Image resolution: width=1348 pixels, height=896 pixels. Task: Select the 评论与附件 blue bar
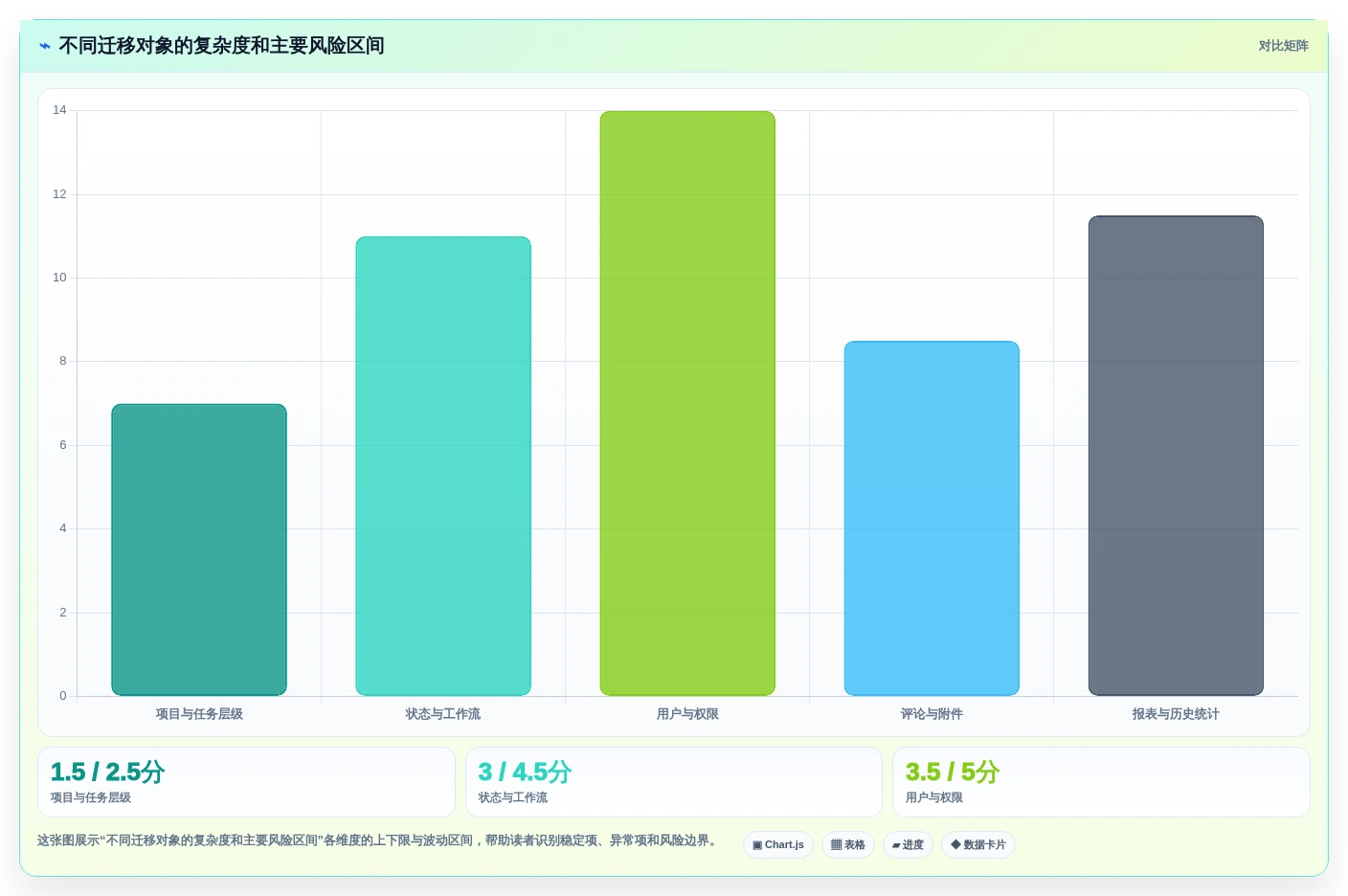pyautogui.click(x=932, y=518)
